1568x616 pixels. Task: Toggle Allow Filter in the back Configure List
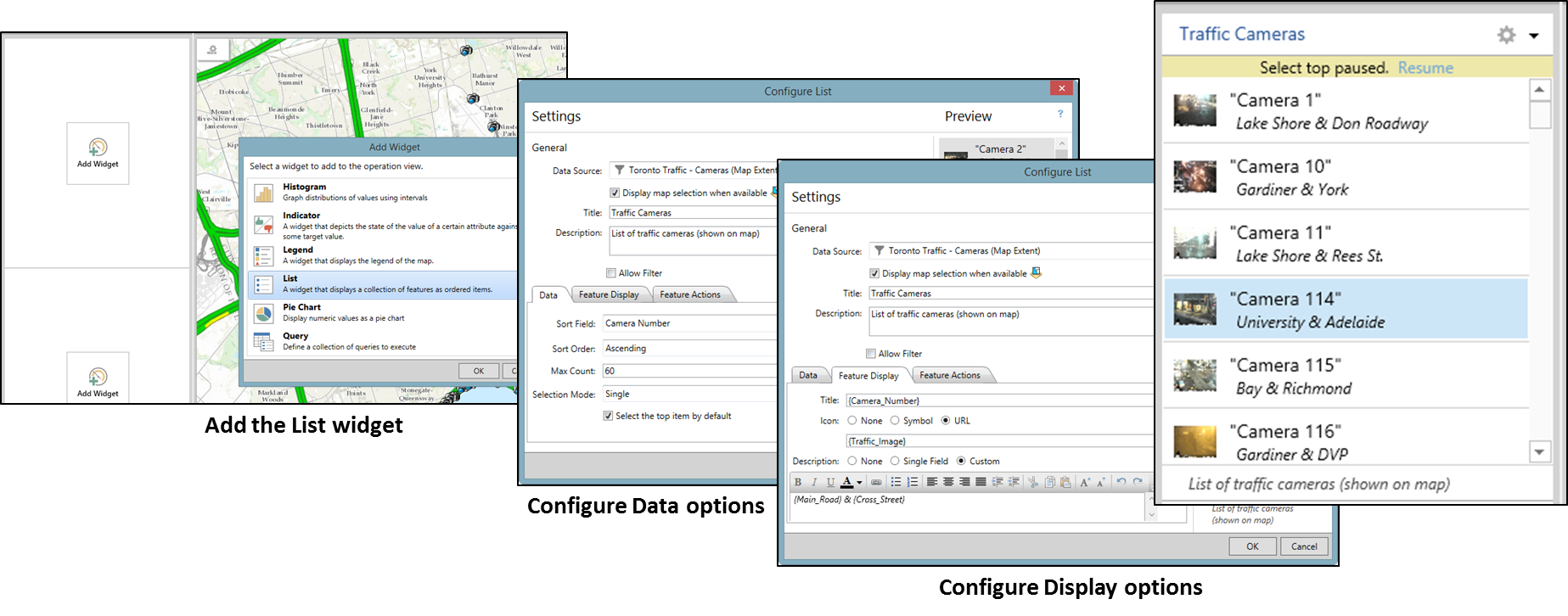point(611,273)
